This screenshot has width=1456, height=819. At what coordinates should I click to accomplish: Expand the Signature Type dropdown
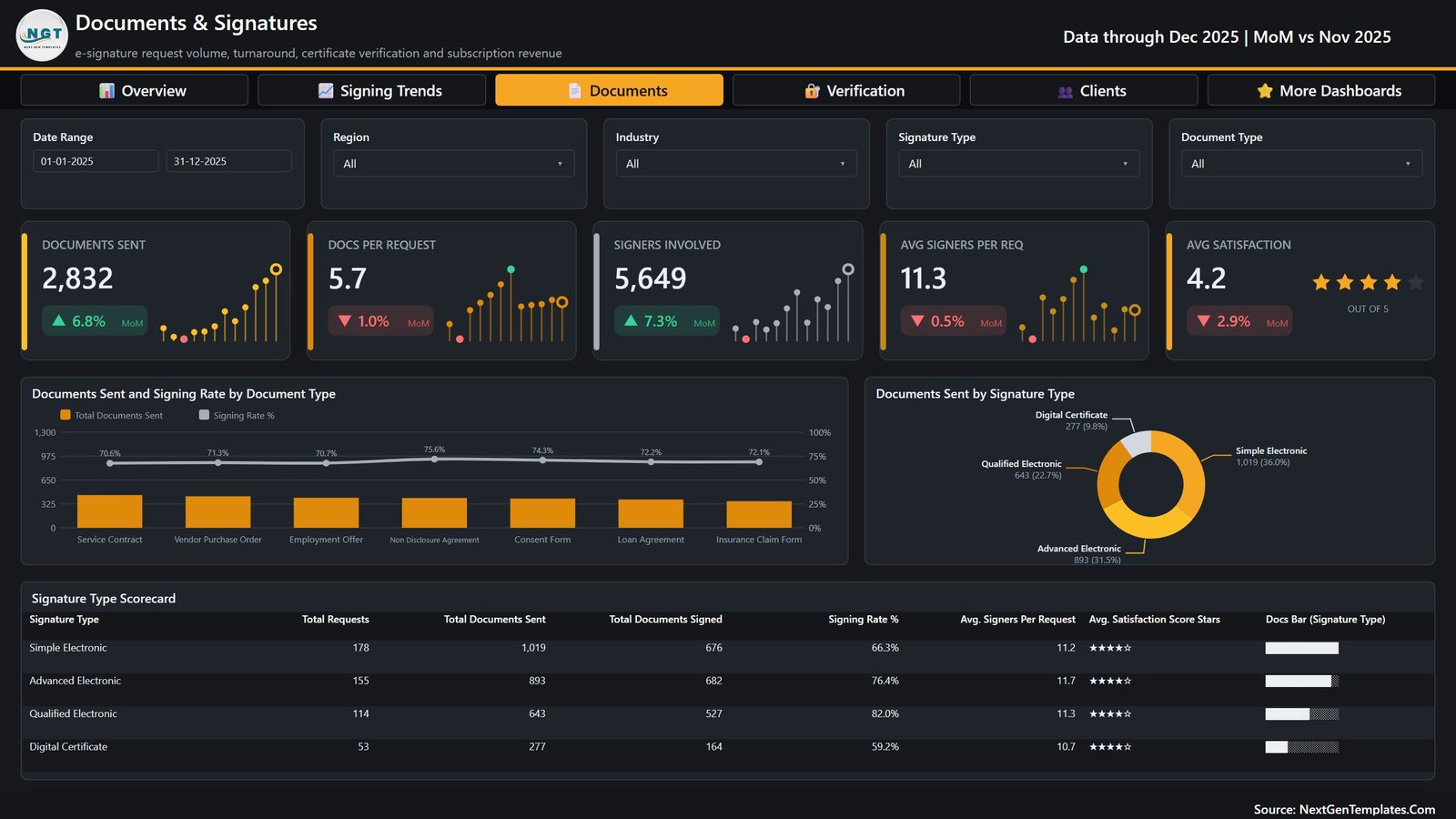(x=1018, y=164)
